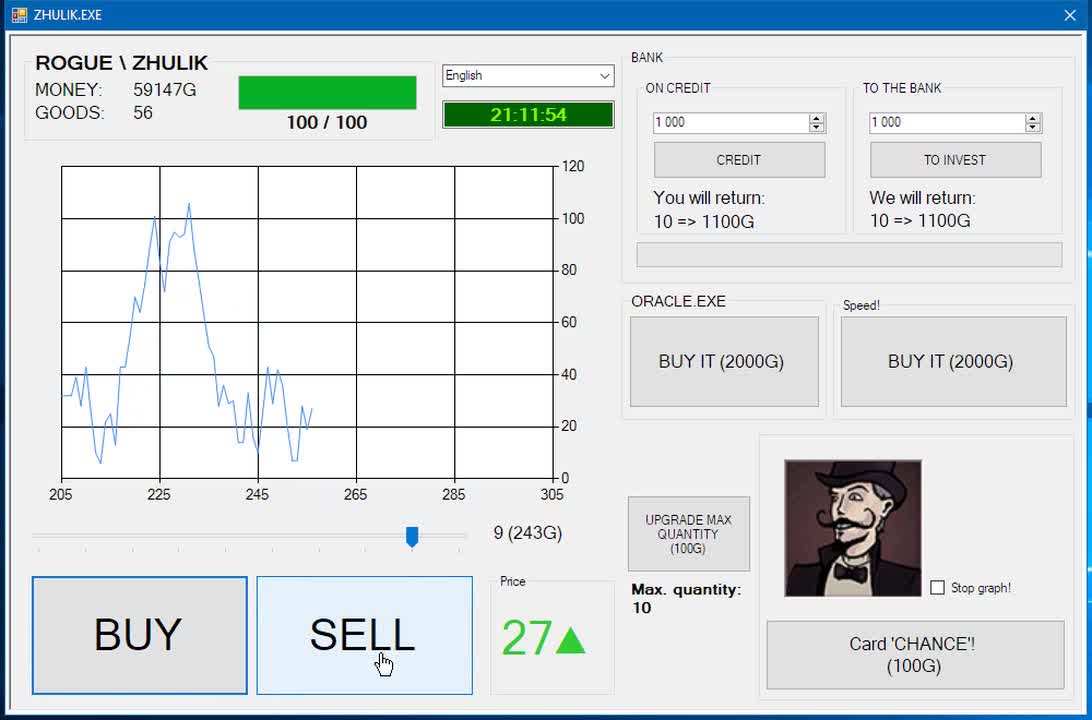Click the green price up arrow
1092x720 pixels.
(x=570, y=640)
